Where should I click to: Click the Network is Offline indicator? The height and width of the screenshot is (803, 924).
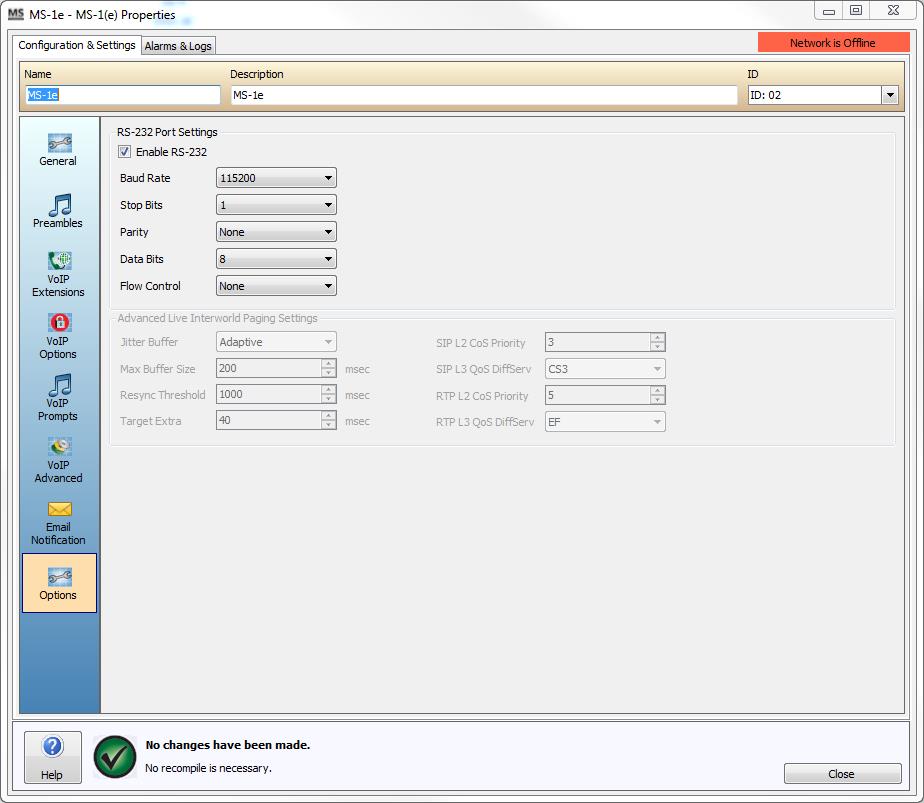click(x=833, y=42)
